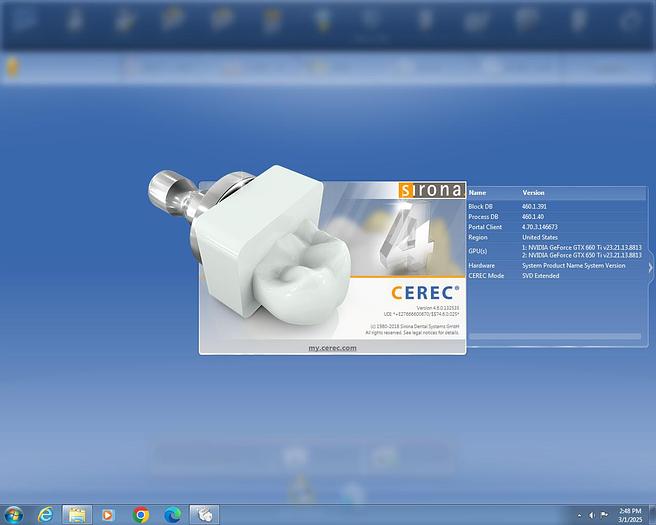Click the 'See legal notices for details' text
This screenshot has width=656, height=525.
tap(431, 333)
